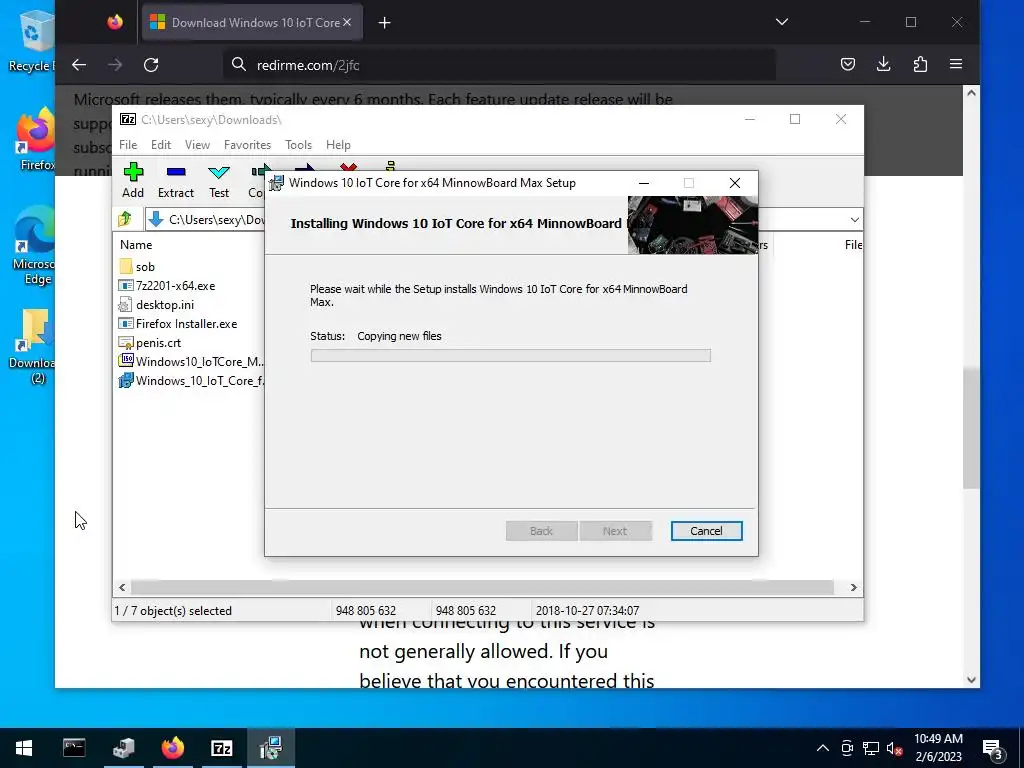
Task: Close the Download Windows 10 IoT Core tab
Action: pos(347,22)
